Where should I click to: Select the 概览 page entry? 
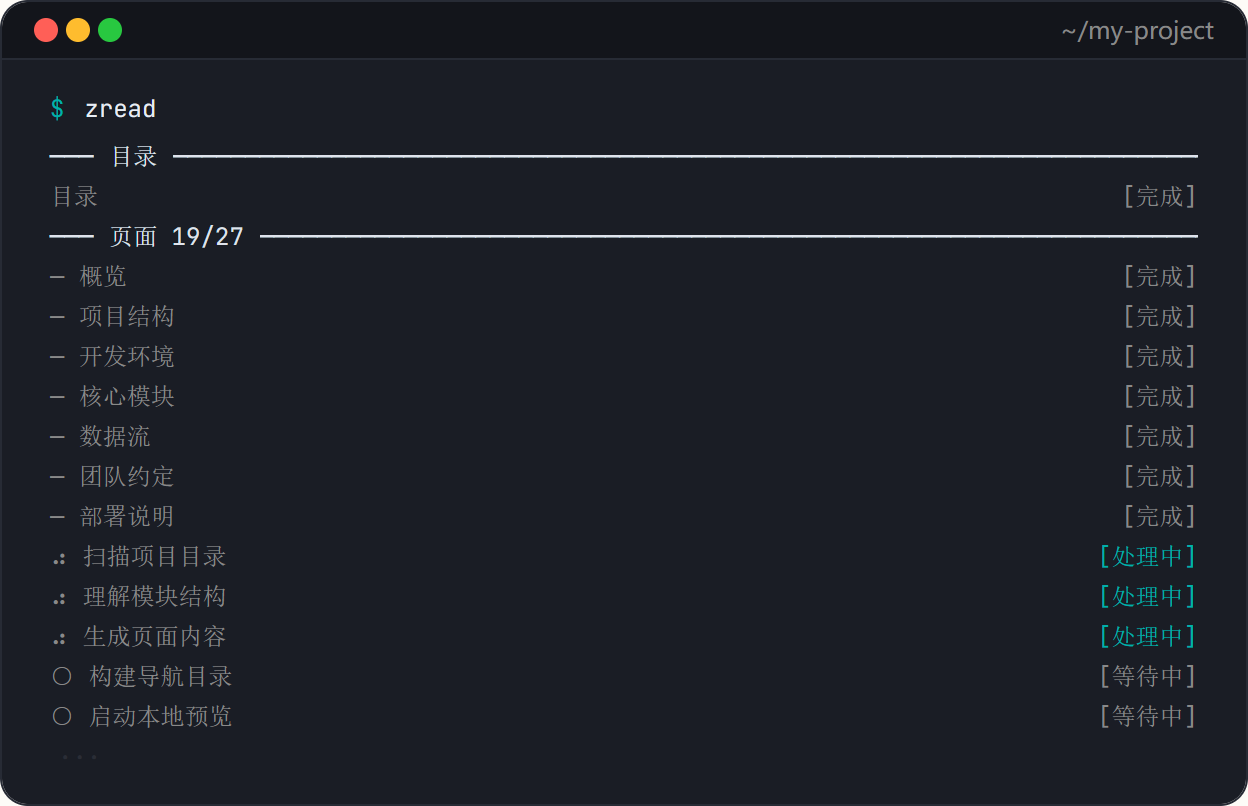point(103,277)
